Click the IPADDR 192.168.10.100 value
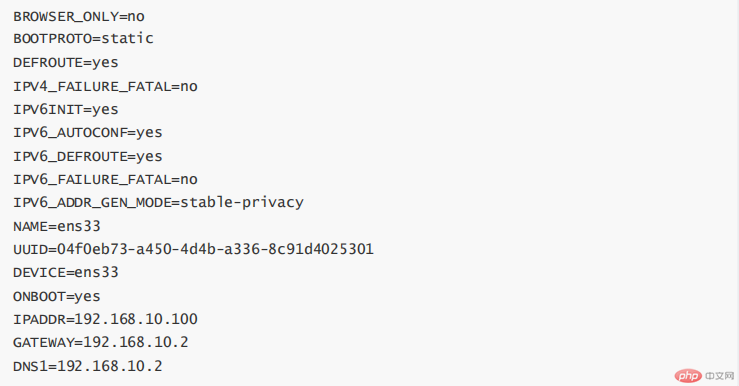 point(136,319)
